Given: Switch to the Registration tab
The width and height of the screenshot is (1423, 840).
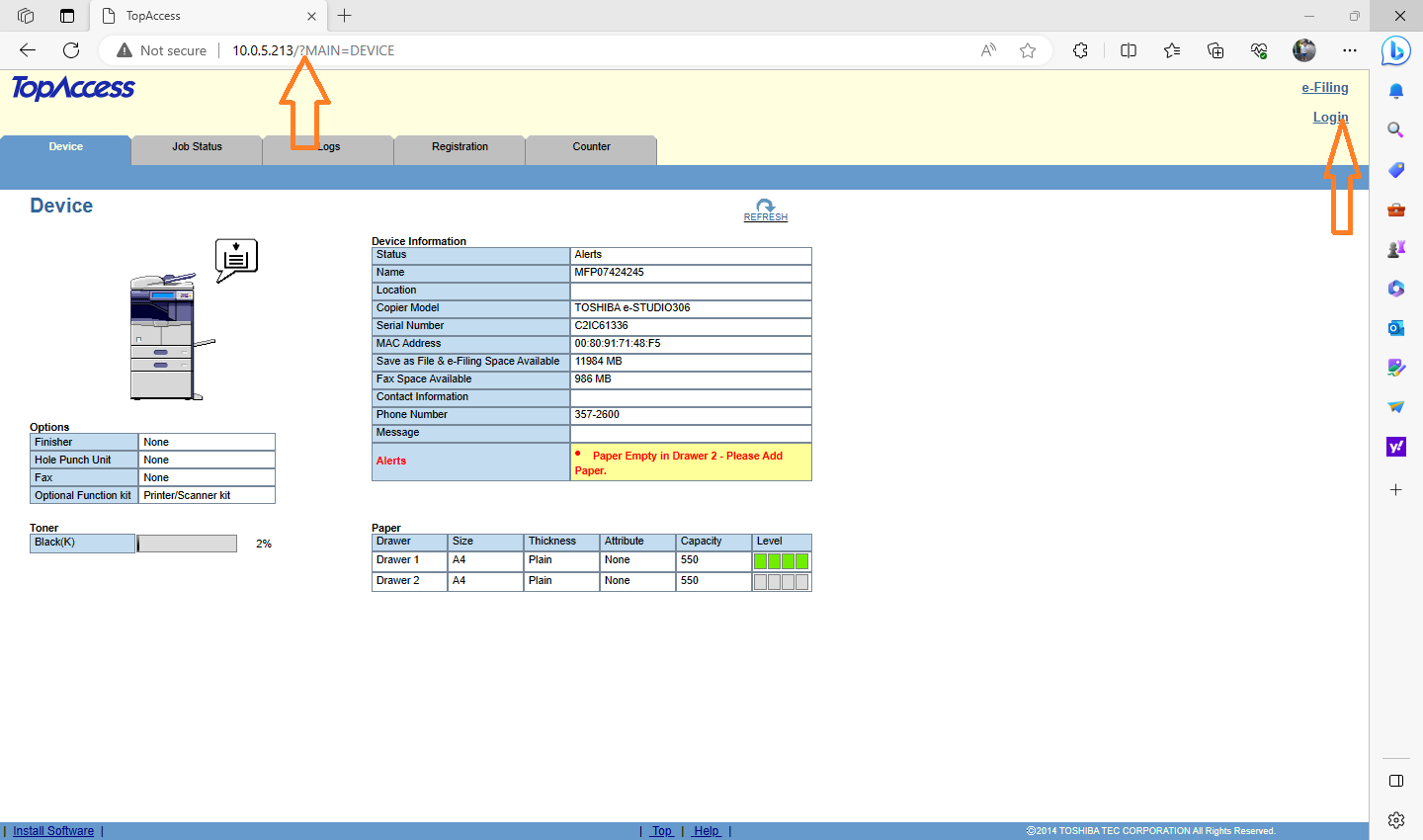Looking at the screenshot, I should coord(460,147).
